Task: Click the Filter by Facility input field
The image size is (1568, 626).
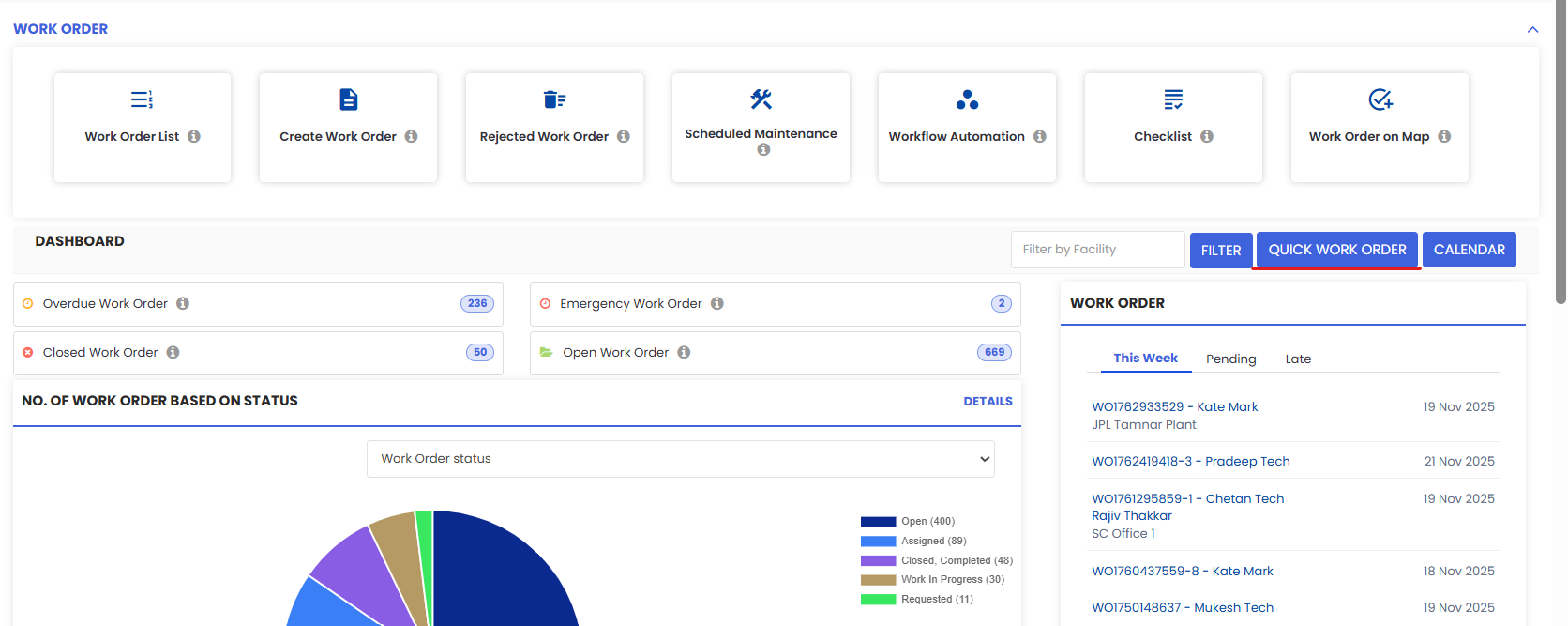Action: pos(1097,250)
